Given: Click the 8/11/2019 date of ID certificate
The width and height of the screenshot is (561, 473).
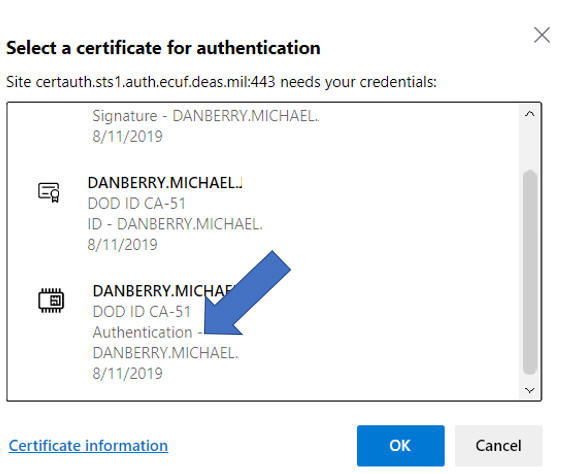Looking at the screenshot, I should (122, 245).
